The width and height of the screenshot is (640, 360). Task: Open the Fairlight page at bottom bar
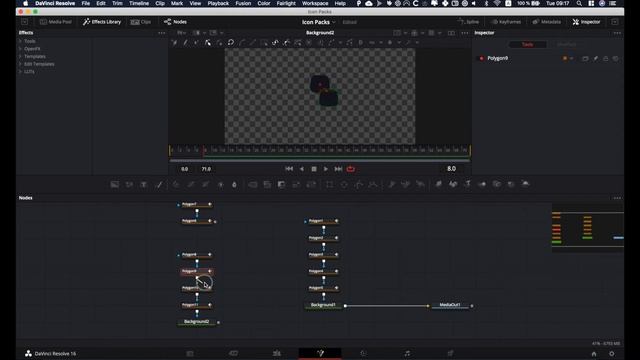(407, 353)
